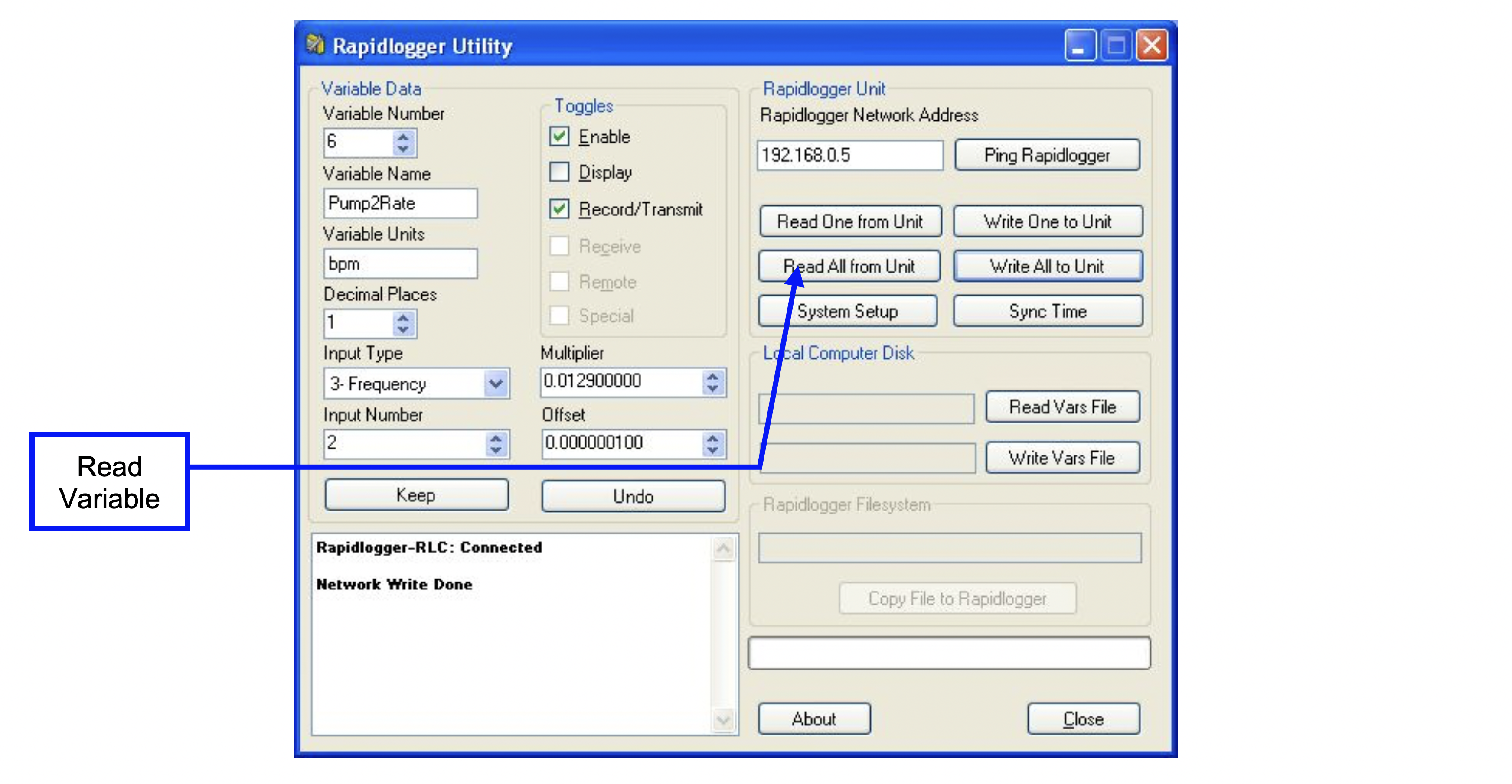Open the About dialog
Screen dimensions: 1512x784
[814, 719]
